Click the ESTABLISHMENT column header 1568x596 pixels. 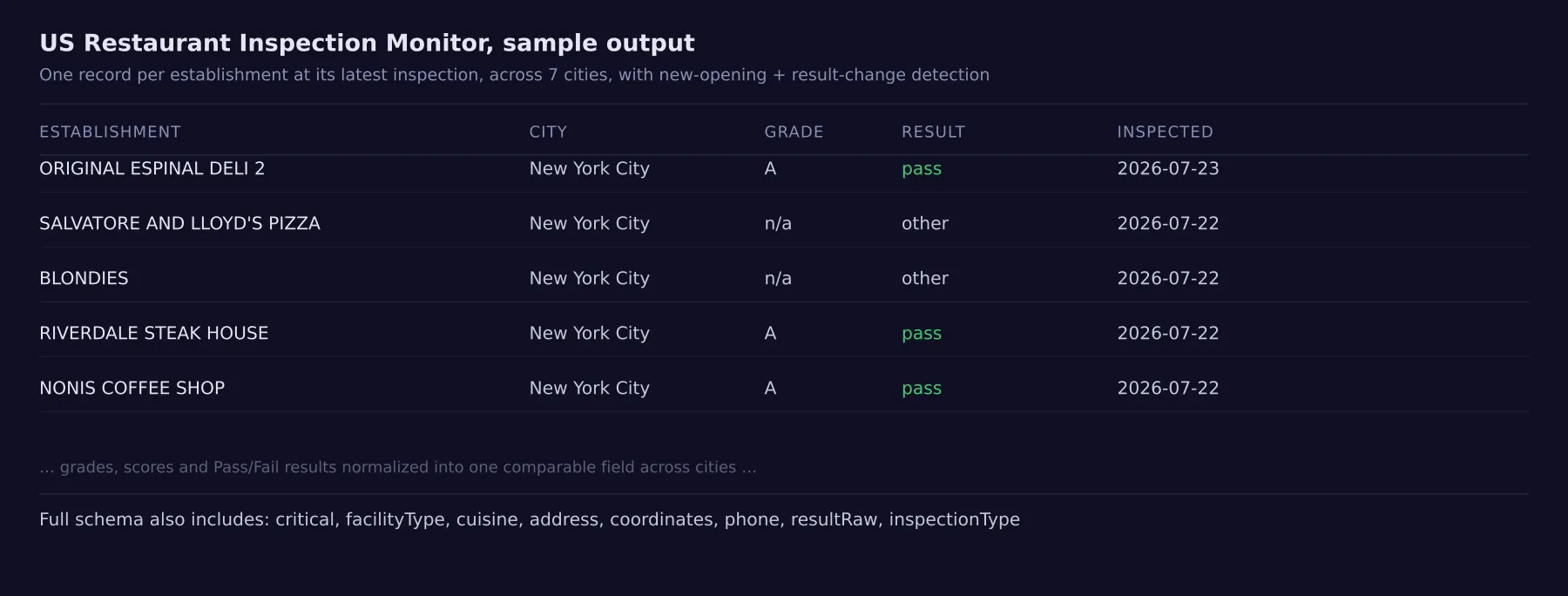(110, 132)
